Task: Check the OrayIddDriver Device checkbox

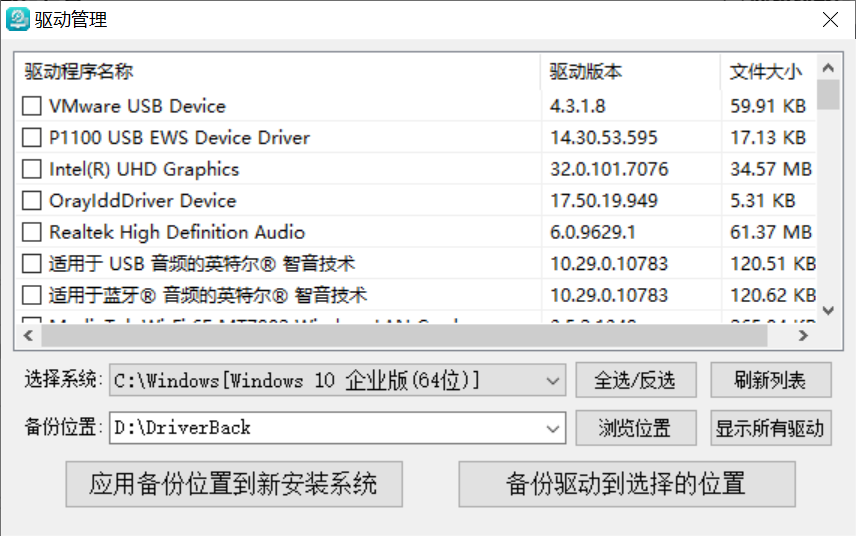Action: [32, 201]
